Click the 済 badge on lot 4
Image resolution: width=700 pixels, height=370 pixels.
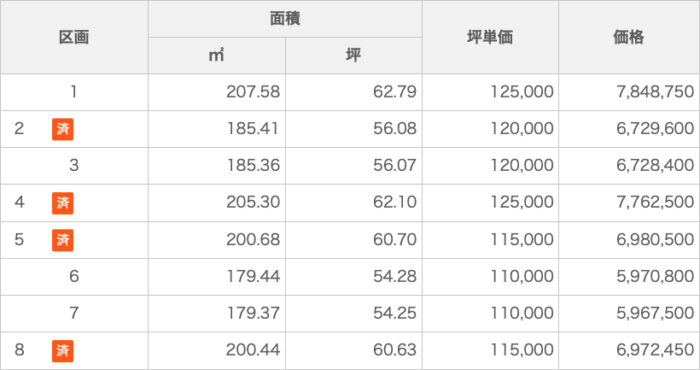pyautogui.click(x=62, y=203)
